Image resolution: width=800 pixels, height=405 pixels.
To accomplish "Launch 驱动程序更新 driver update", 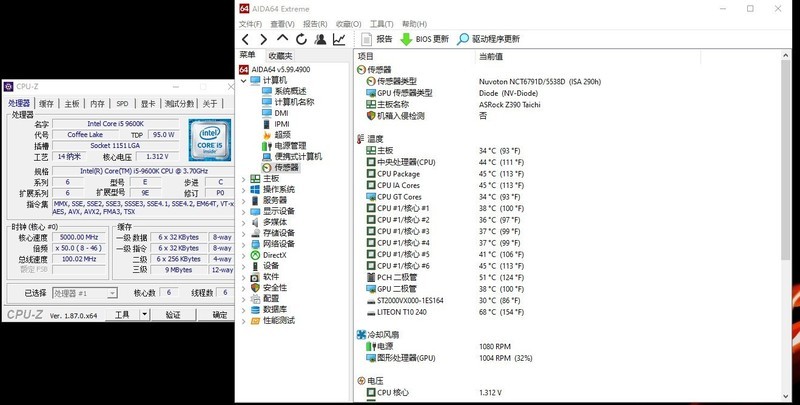I will (x=488, y=39).
